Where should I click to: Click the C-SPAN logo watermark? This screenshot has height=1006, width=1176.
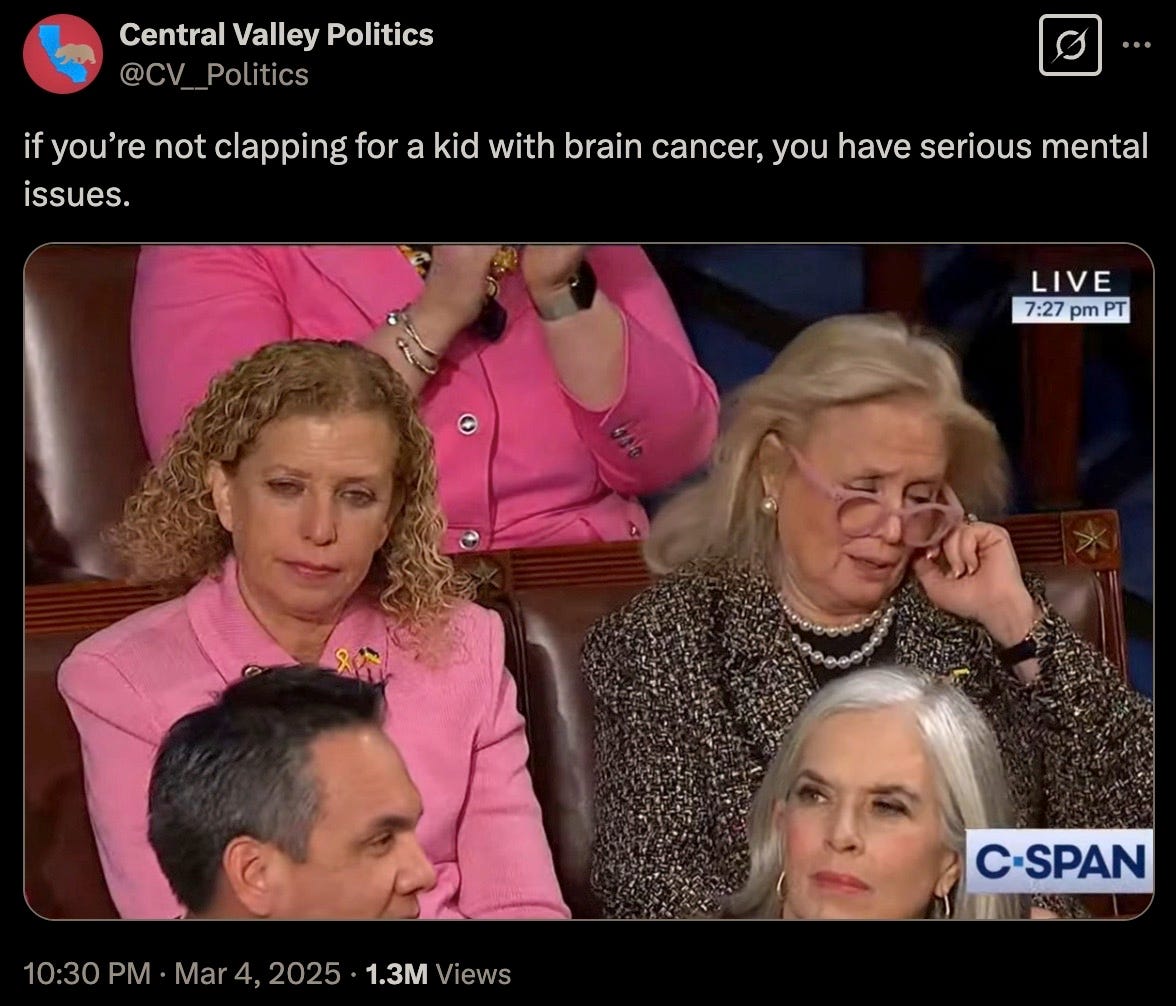coord(1059,861)
